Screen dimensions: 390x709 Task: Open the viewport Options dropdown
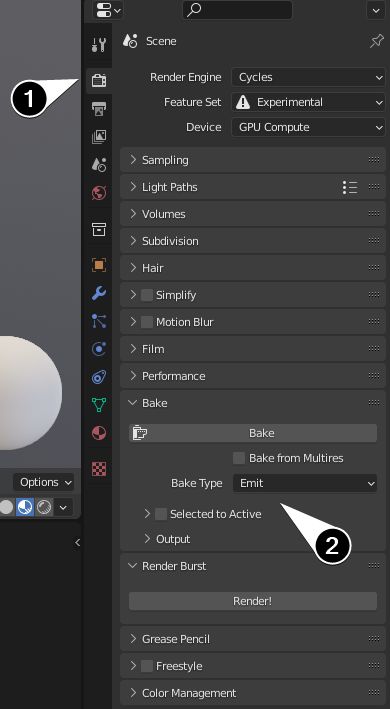[44, 482]
